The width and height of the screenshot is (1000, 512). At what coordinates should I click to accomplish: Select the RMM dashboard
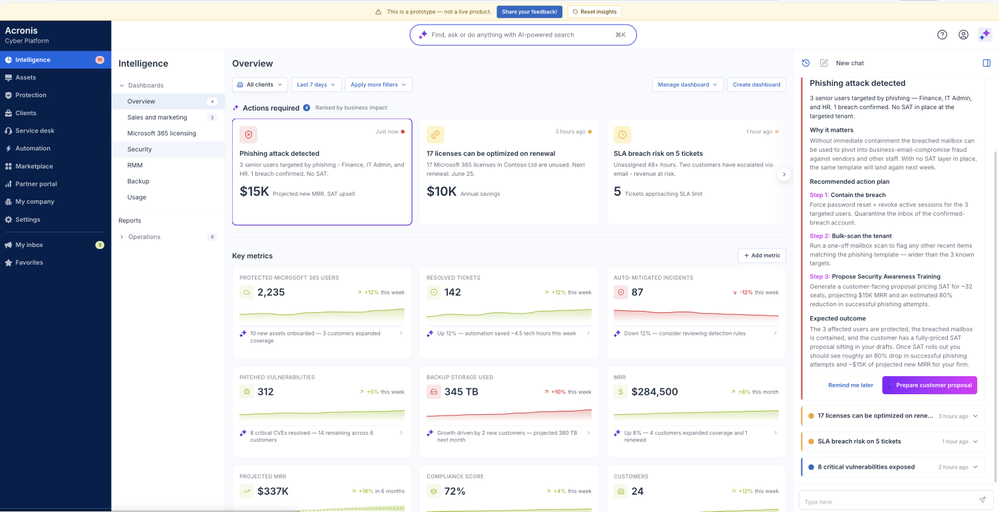pyautogui.click(x=168, y=165)
